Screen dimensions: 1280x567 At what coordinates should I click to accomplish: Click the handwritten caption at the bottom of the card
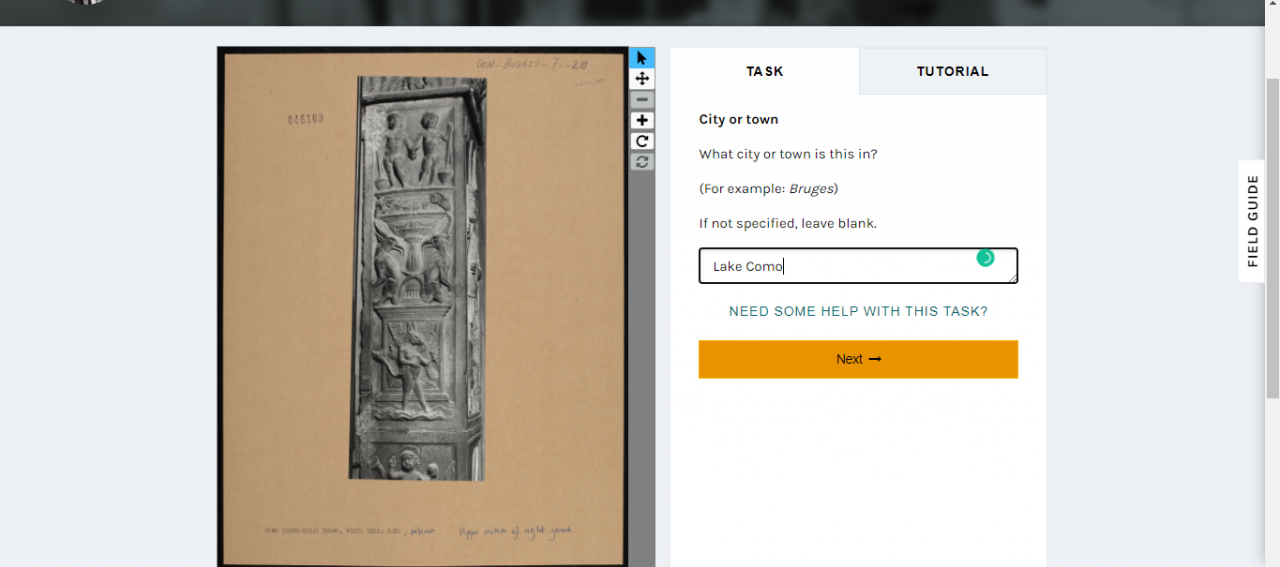pyautogui.click(x=516, y=531)
